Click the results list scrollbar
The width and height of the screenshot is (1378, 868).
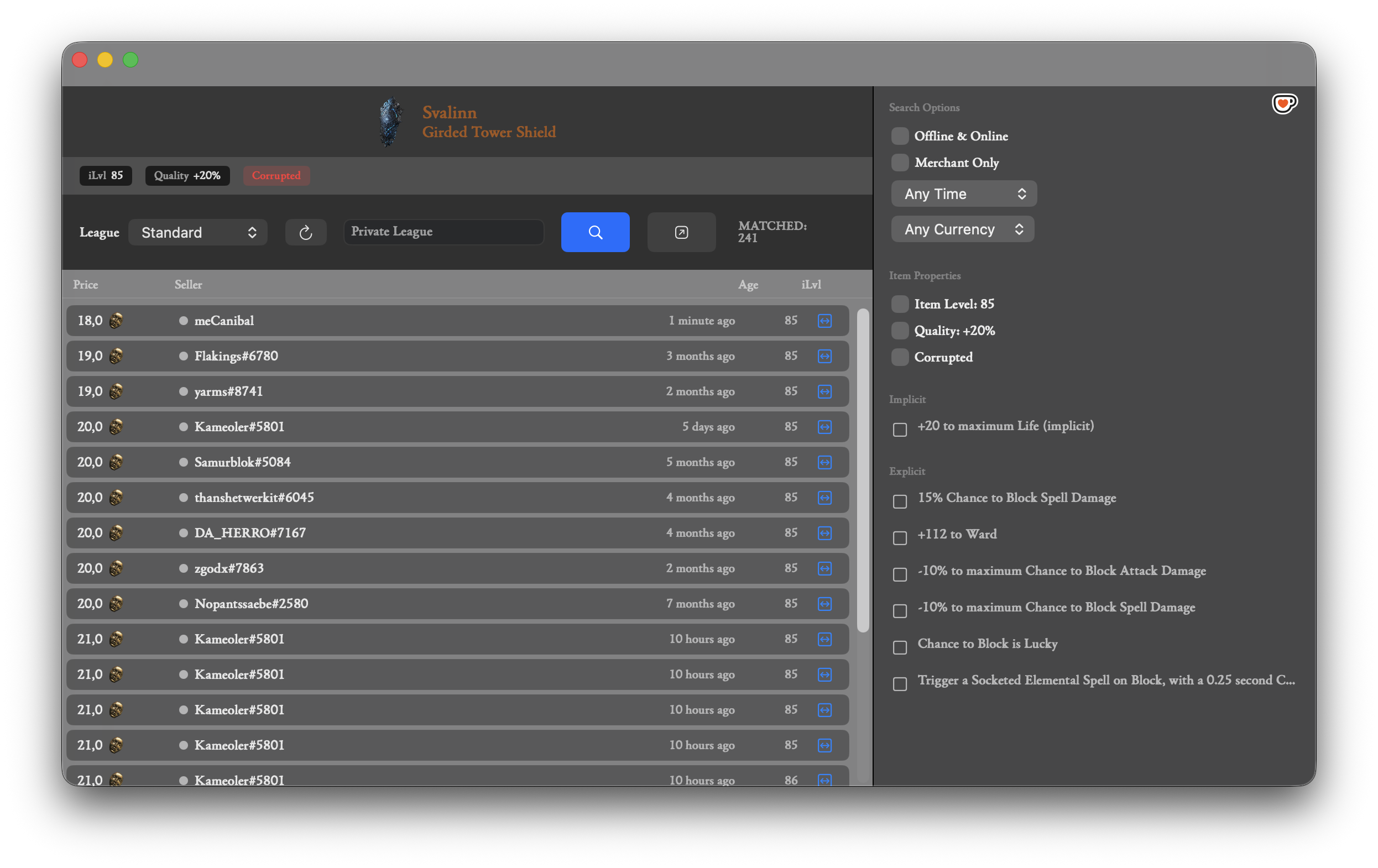click(x=863, y=470)
